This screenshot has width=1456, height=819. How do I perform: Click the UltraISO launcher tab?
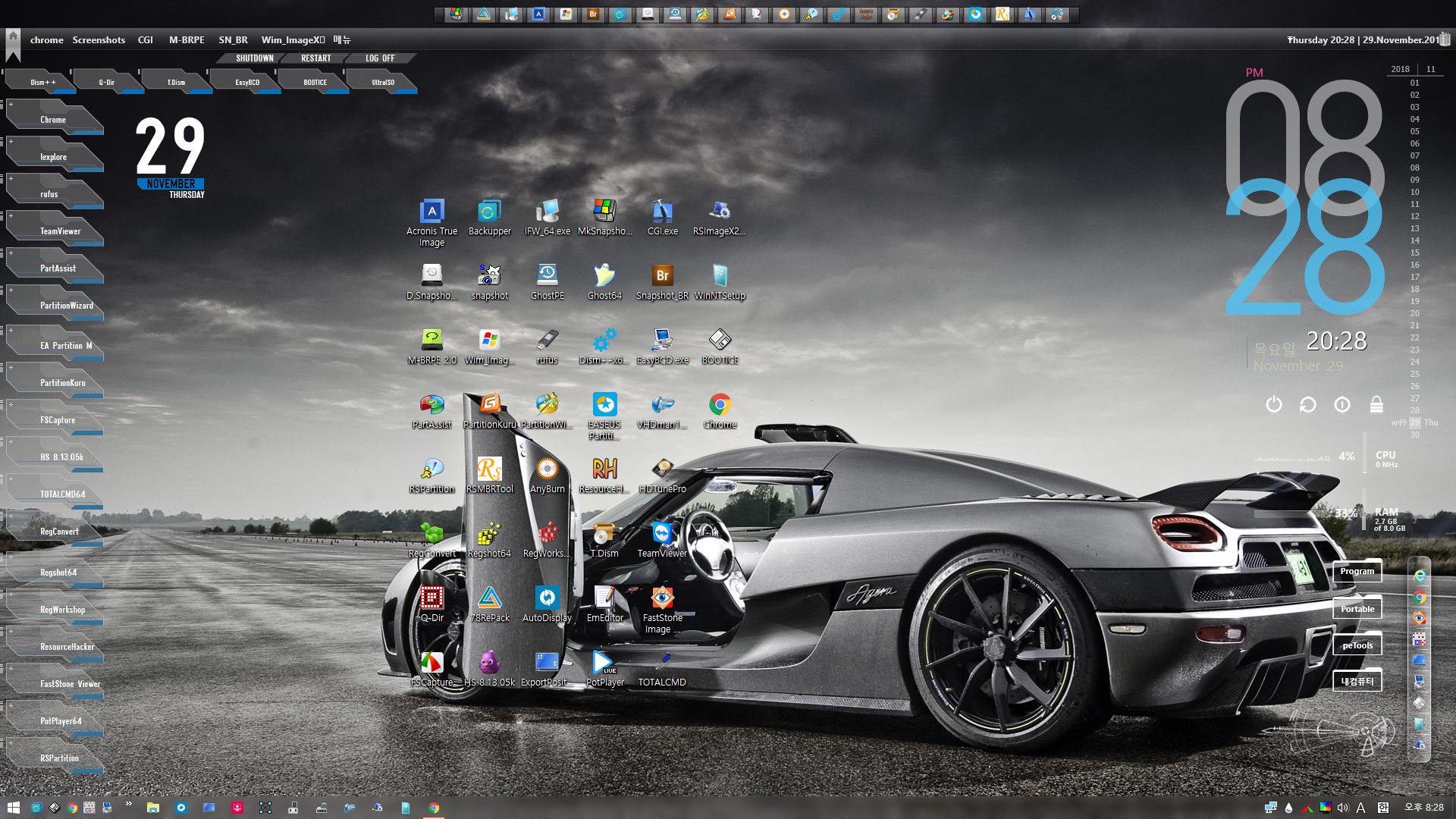tap(383, 82)
